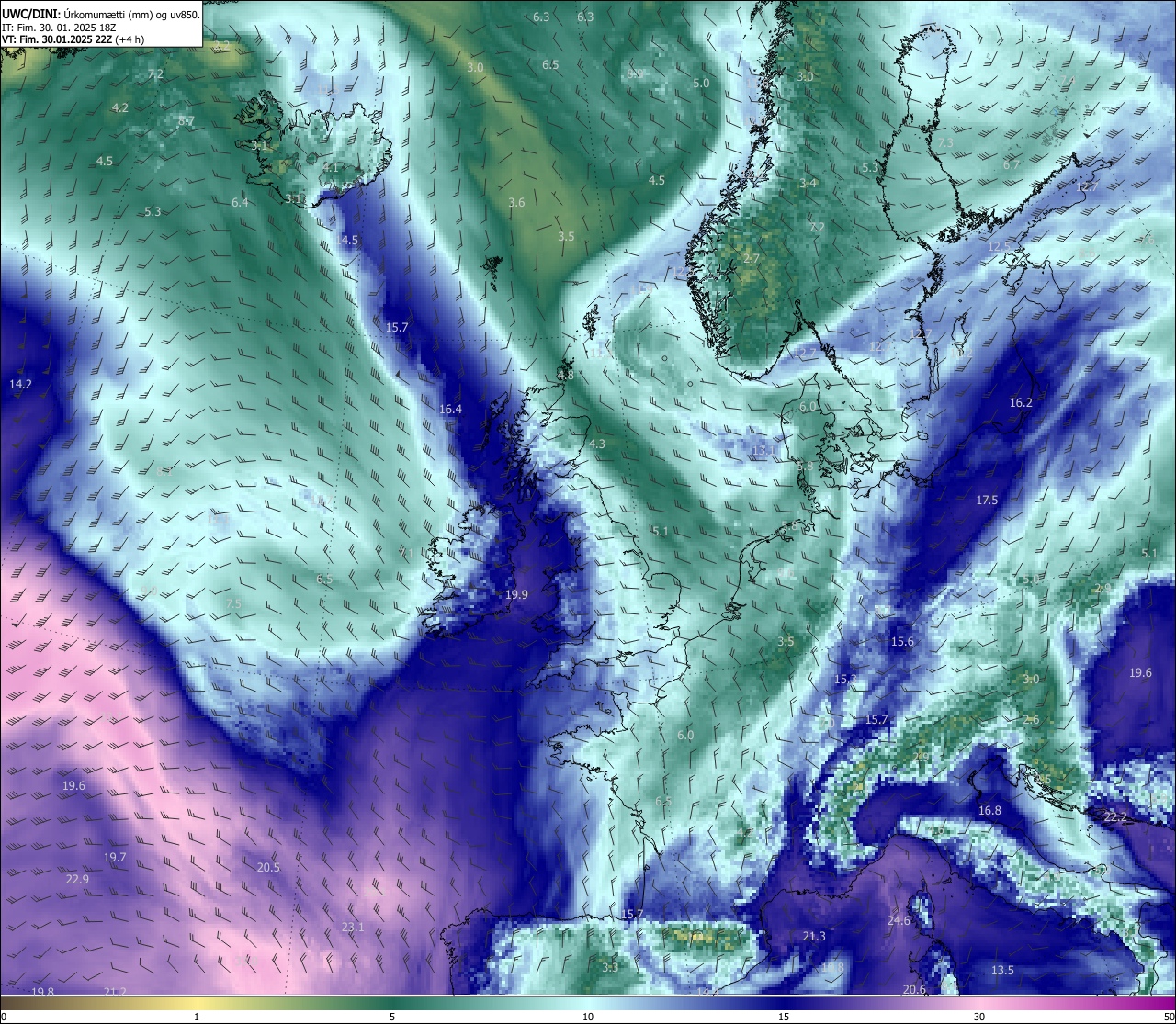The width and height of the screenshot is (1176, 1024).
Task: Select the 23.1 value label
Action: [353, 927]
